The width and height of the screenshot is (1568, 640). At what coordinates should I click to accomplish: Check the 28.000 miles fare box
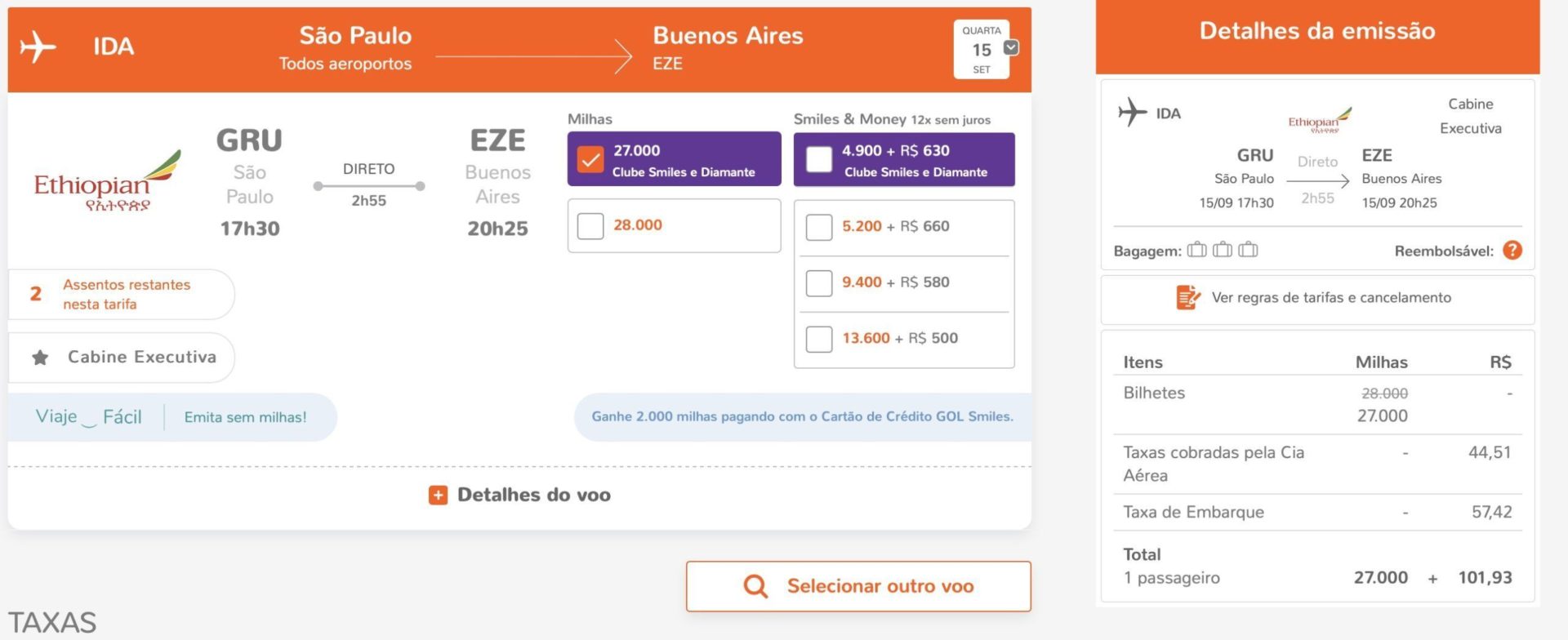tap(590, 226)
